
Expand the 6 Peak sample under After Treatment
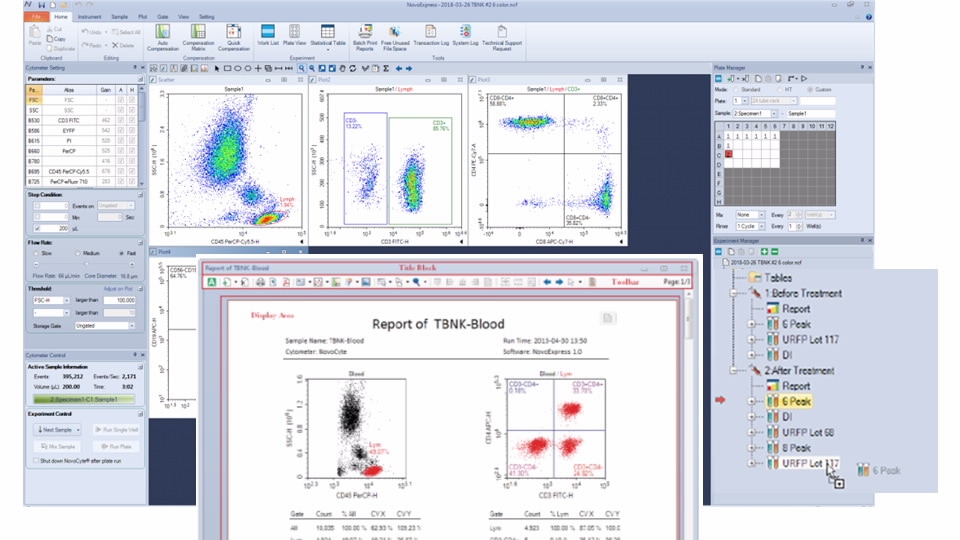coord(751,401)
